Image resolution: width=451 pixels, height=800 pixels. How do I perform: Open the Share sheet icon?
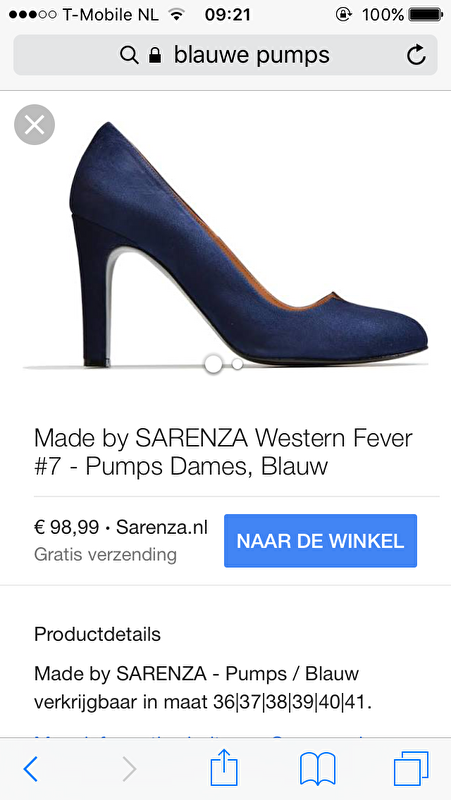(224, 766)
